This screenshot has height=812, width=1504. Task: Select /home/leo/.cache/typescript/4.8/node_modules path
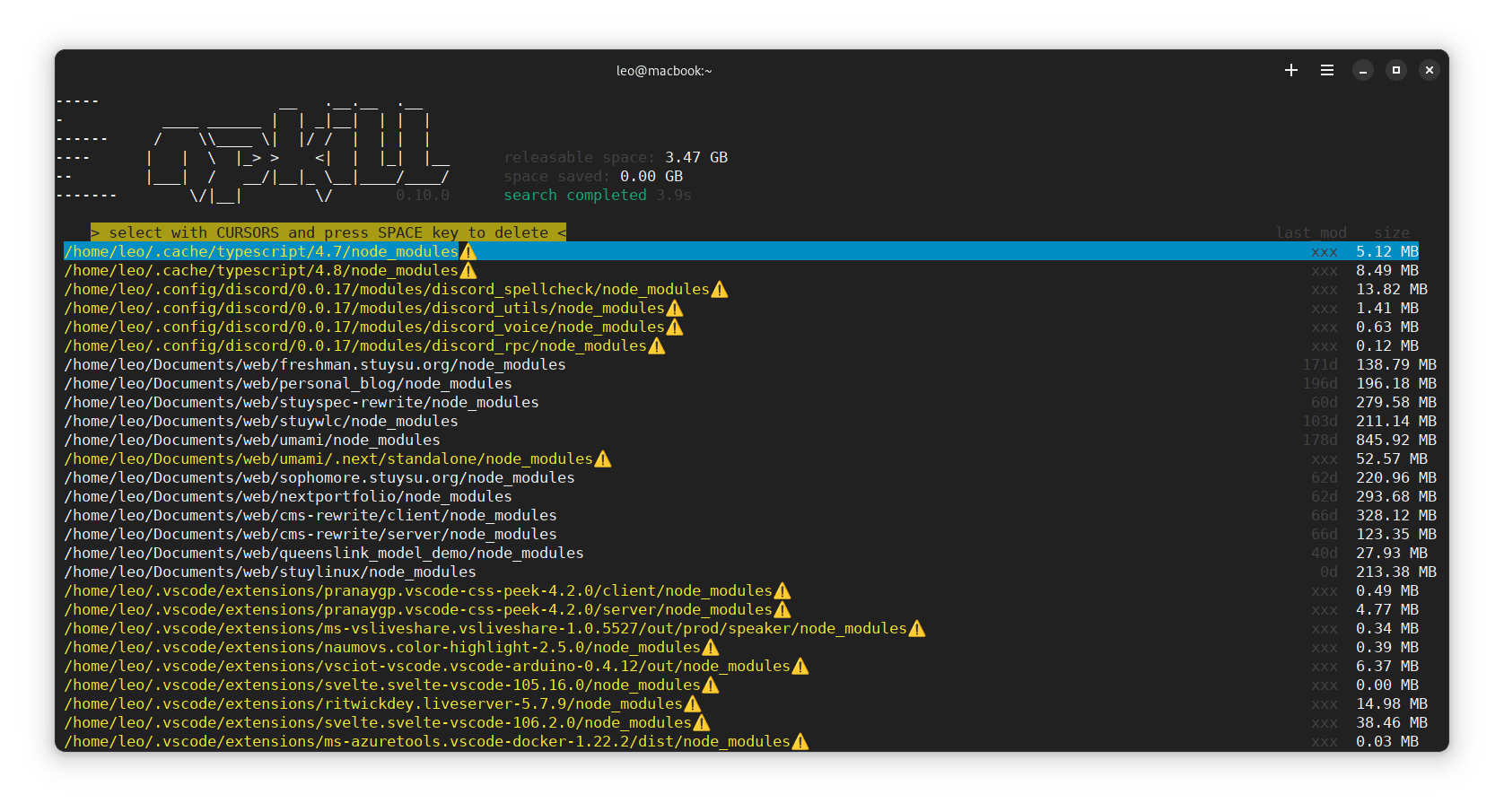click(261, 271)
